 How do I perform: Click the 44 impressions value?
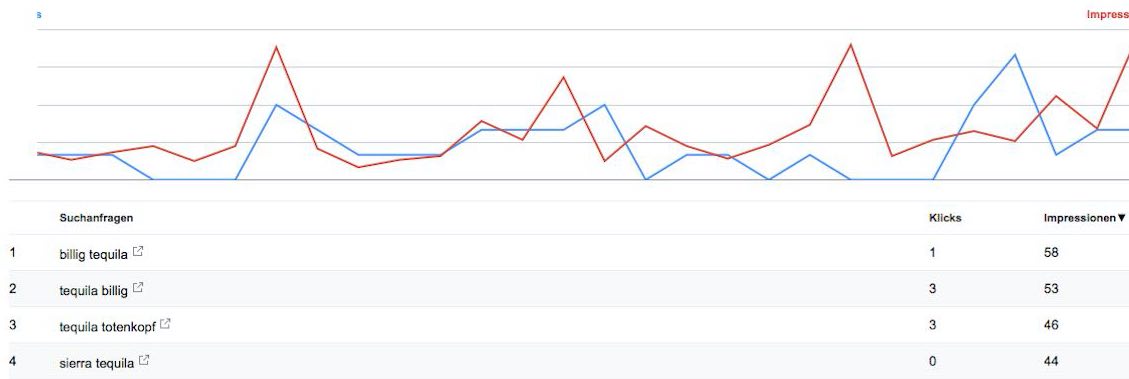[x=1051, y=361]
